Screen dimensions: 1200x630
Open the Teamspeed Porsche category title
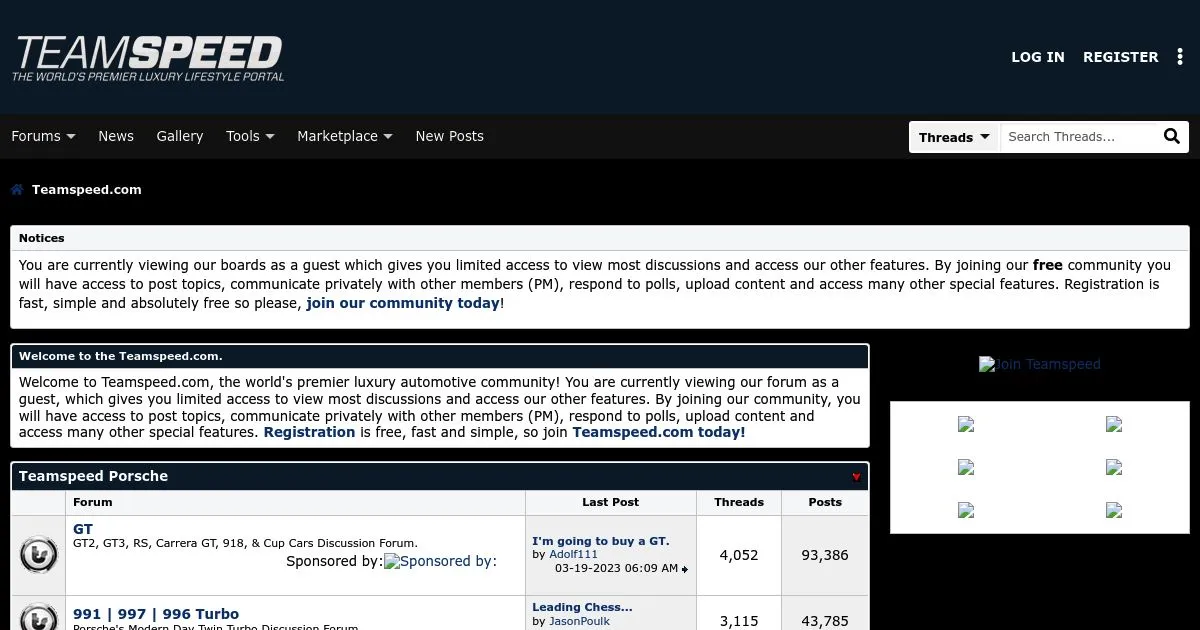pyautogui.click(x=93, y=477)
